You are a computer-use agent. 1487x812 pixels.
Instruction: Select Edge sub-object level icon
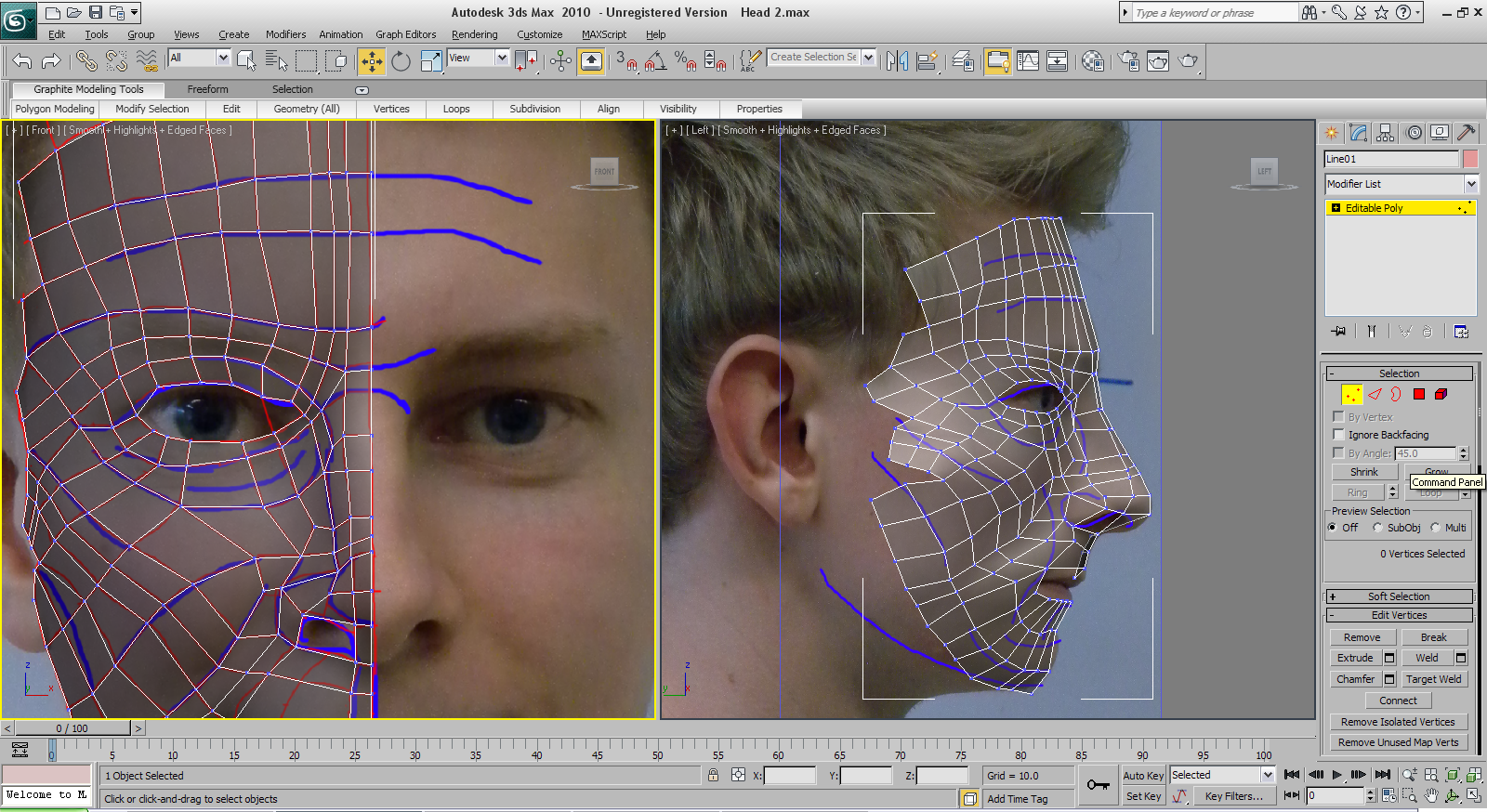(x=1375, y=395)
